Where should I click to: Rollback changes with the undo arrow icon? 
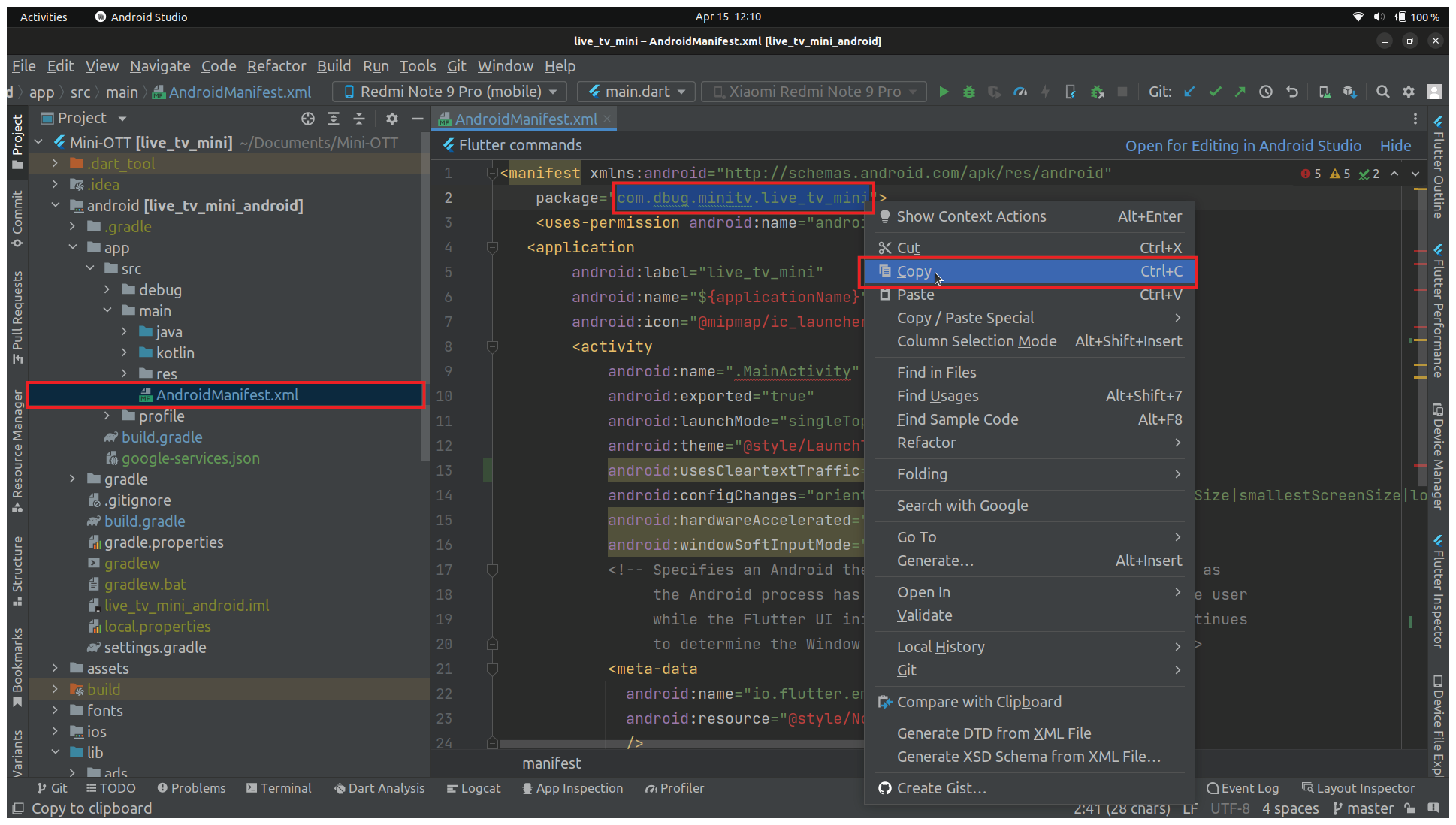1291,92
